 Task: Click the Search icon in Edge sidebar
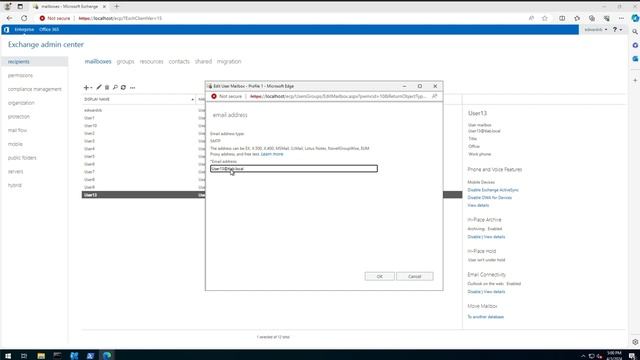(x=635, y=32)
